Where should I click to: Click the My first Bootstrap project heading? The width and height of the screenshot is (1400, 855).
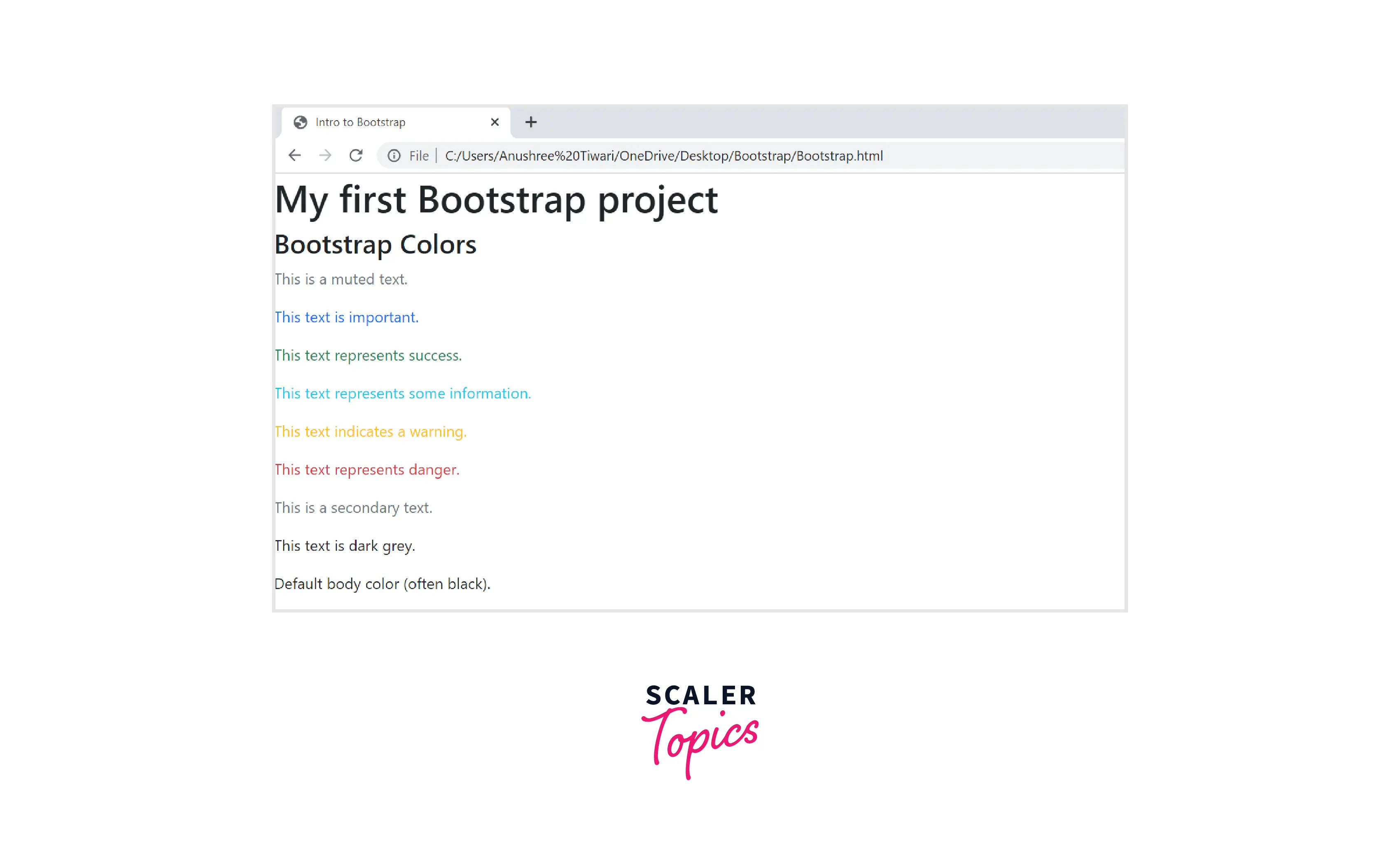tap(495, 200)
